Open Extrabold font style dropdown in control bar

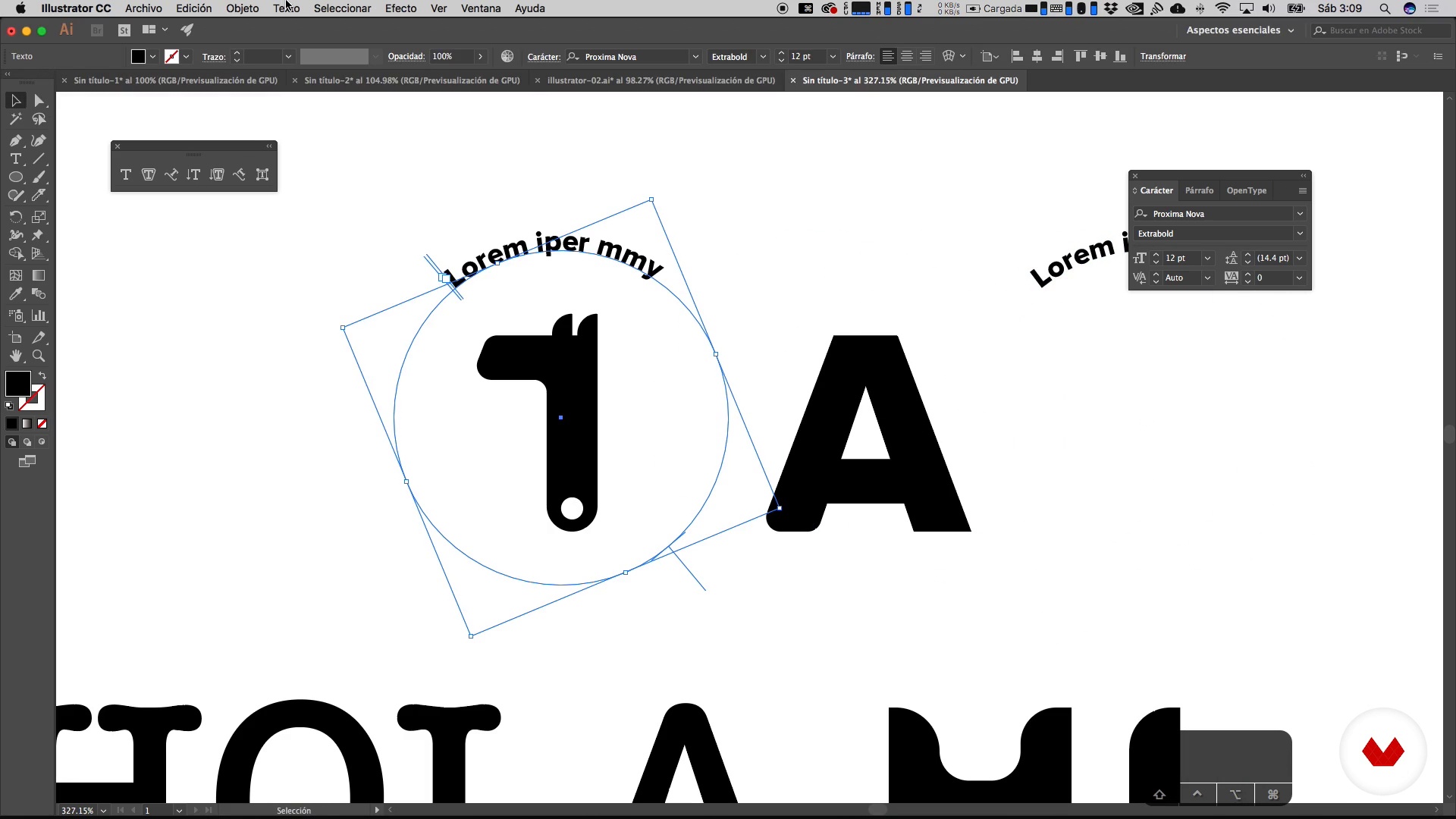point(763,57)
